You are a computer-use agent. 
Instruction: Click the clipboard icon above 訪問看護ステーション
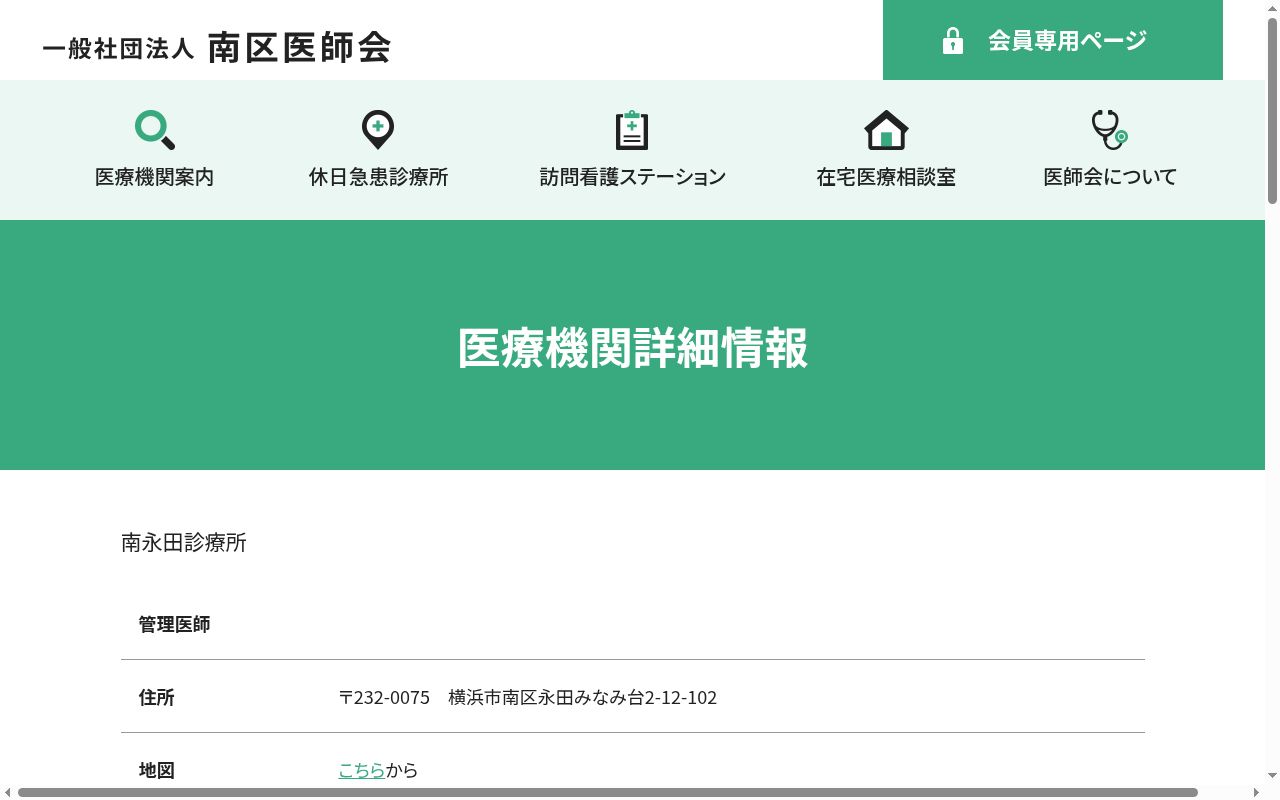(x=632, y=130)
